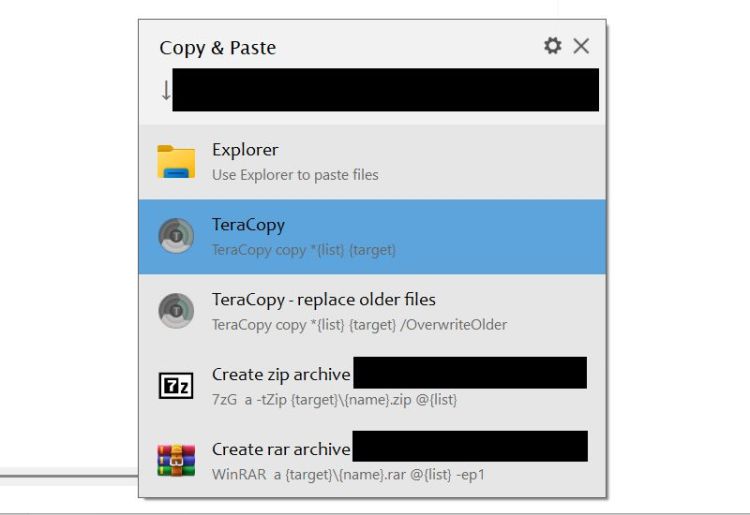
Task: Click the down arrow beside target path
Action: click(166, 90)
